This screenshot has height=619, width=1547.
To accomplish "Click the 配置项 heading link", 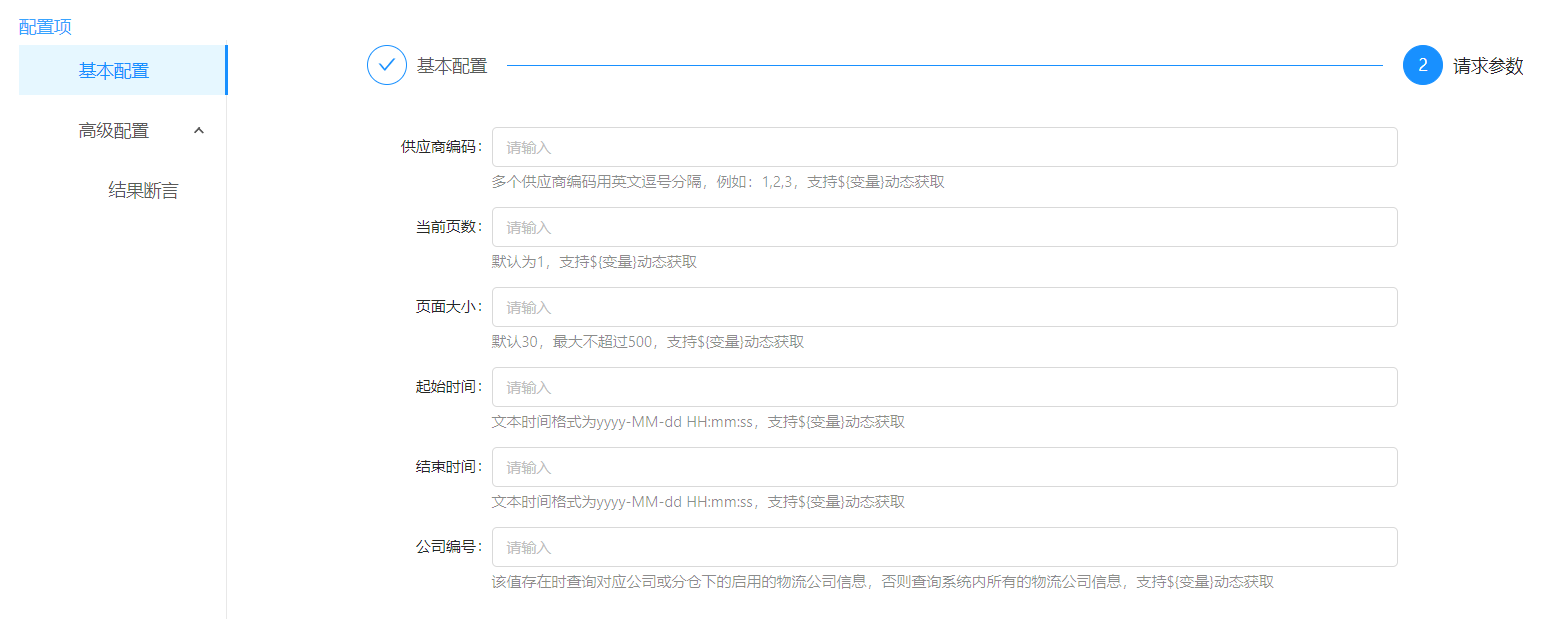I will pyautogui.click(x=45, y=27).
